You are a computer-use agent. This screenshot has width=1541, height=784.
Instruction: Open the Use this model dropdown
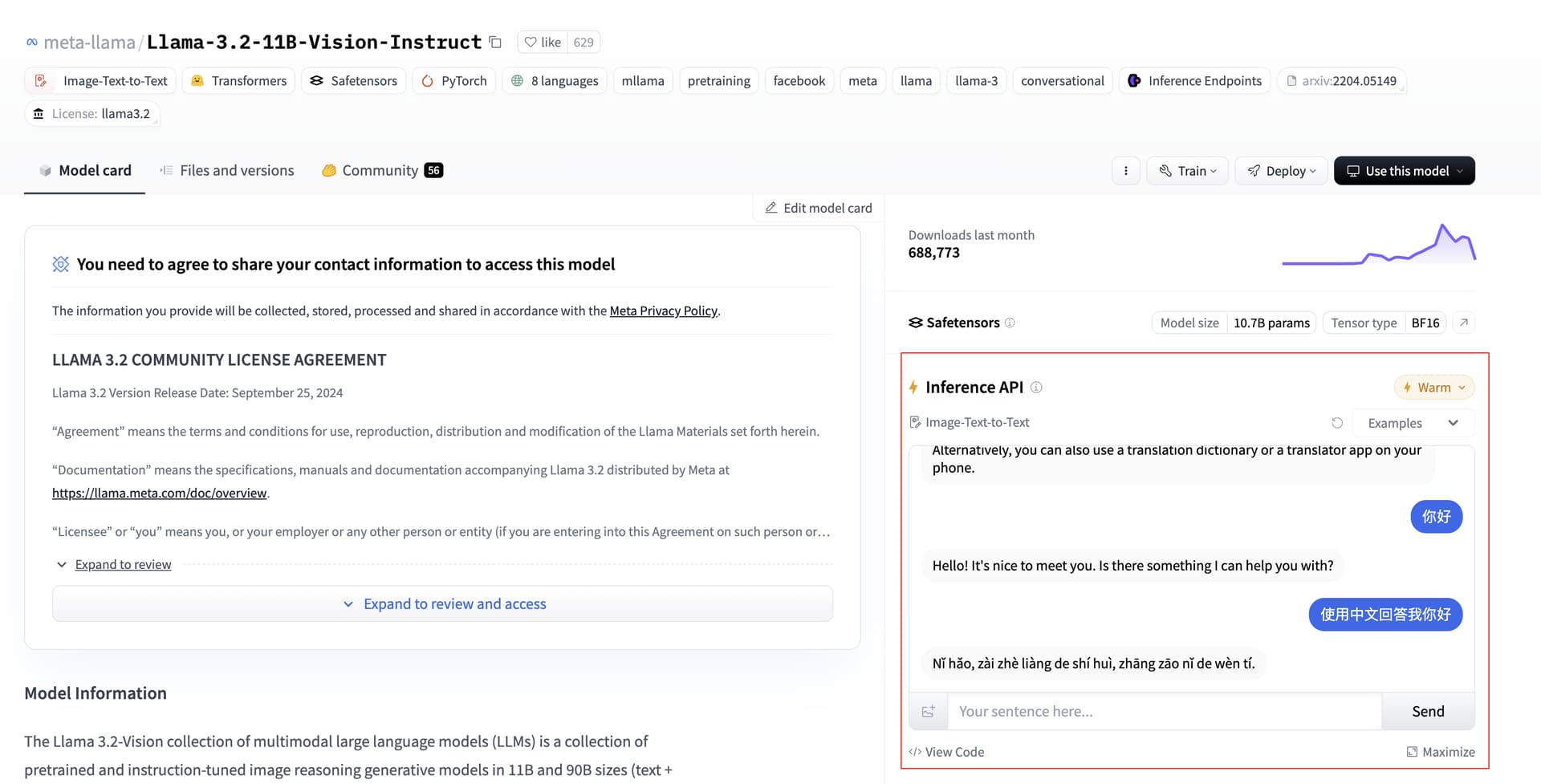coord(1405,170)
